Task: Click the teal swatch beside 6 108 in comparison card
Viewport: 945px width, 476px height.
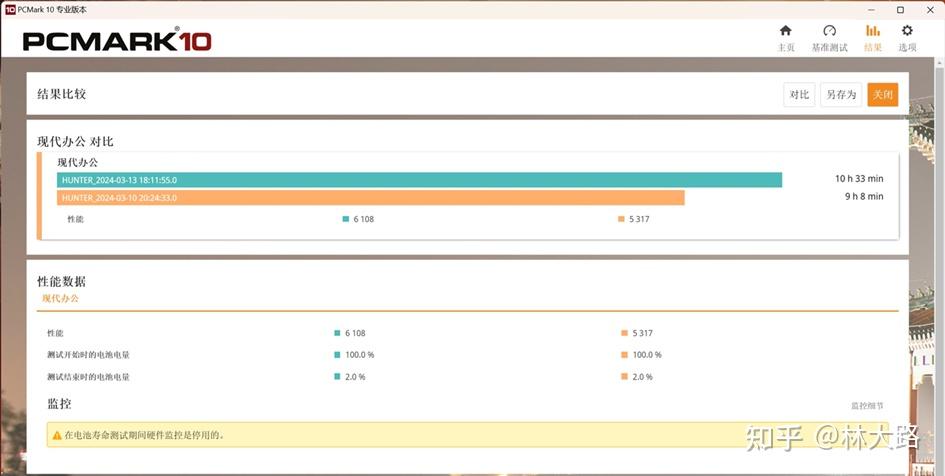Action: pyautogui.click(x=345, y=219)
